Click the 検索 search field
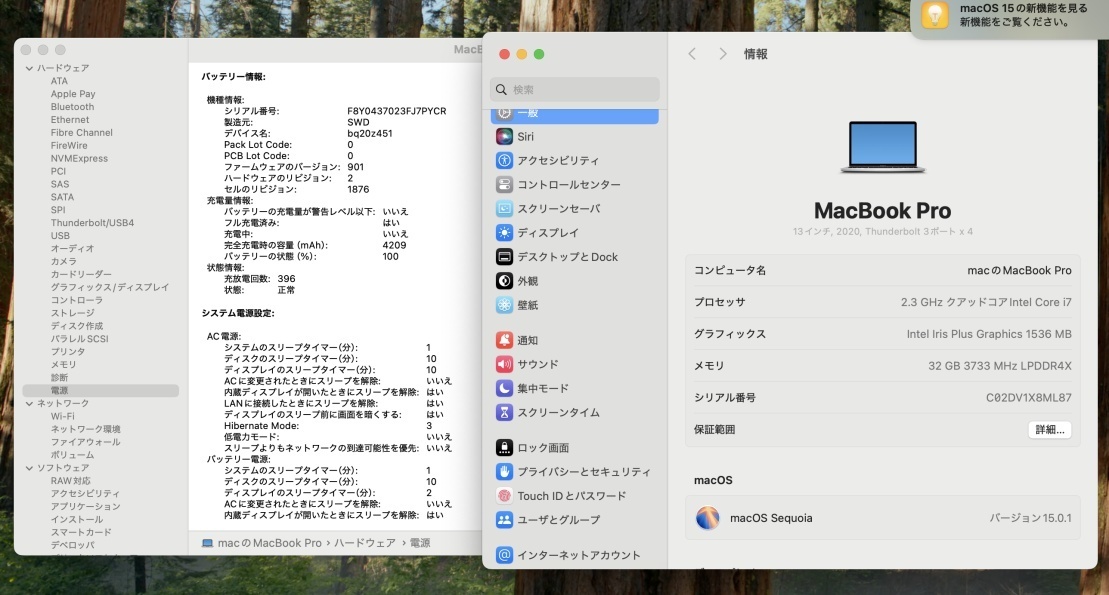The width and height of the screenshot is (1109, 595). pos(575,90)
